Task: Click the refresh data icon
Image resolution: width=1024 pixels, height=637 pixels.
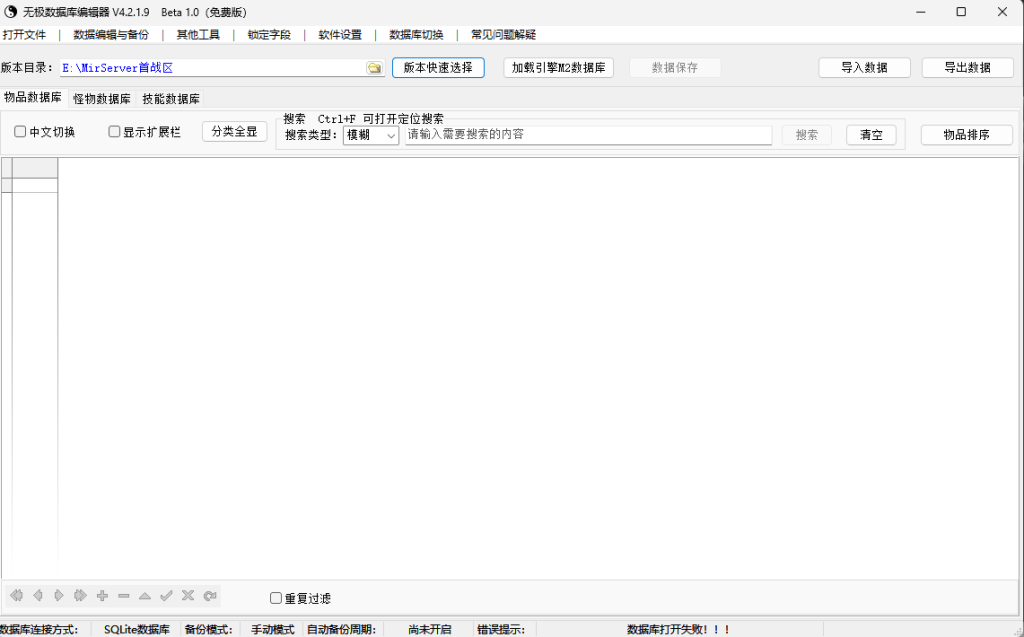Action: click(209, 596)
